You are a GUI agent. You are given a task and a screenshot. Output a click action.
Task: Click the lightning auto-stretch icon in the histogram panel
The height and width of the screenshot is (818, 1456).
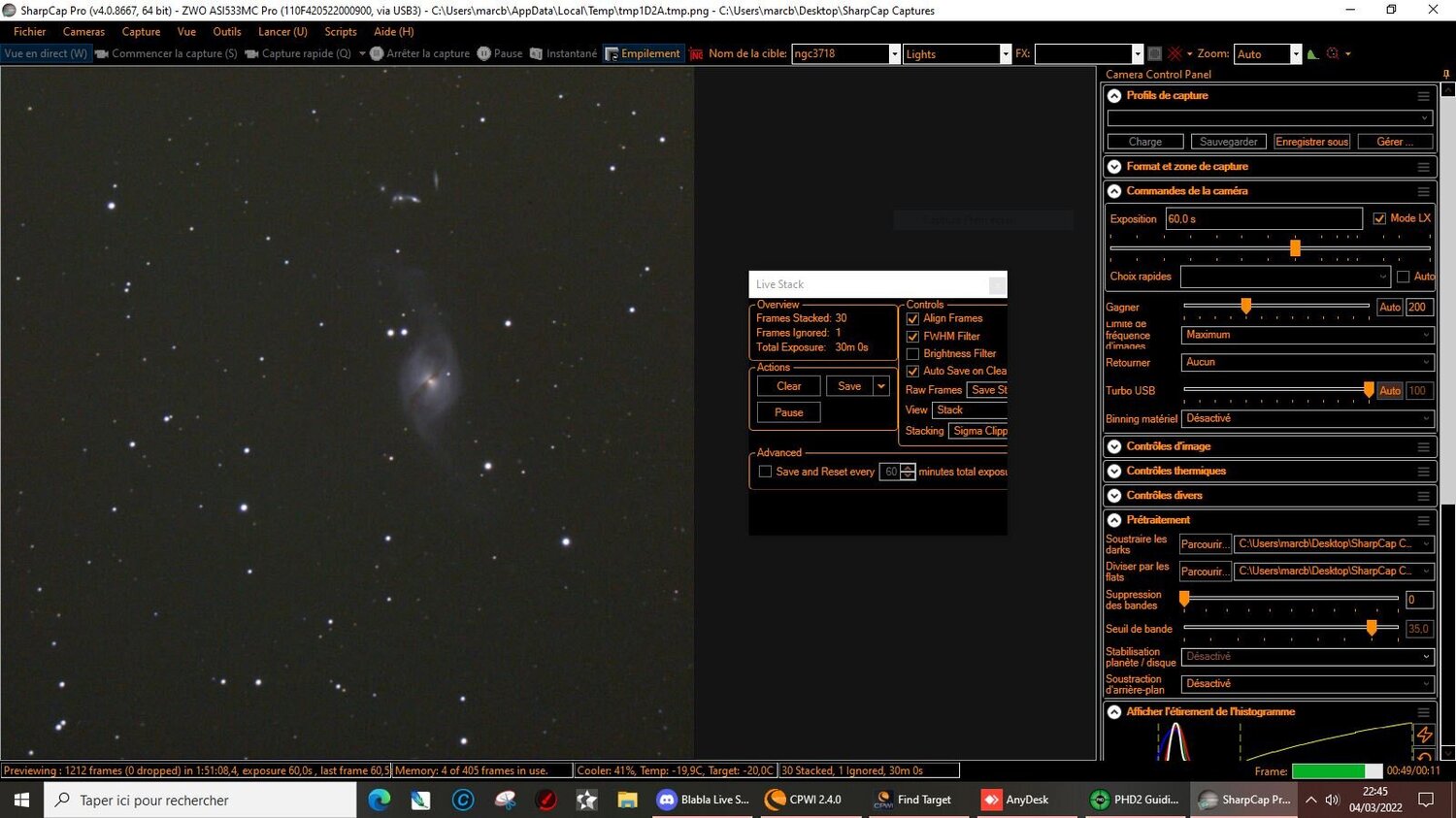[1424, 735]
